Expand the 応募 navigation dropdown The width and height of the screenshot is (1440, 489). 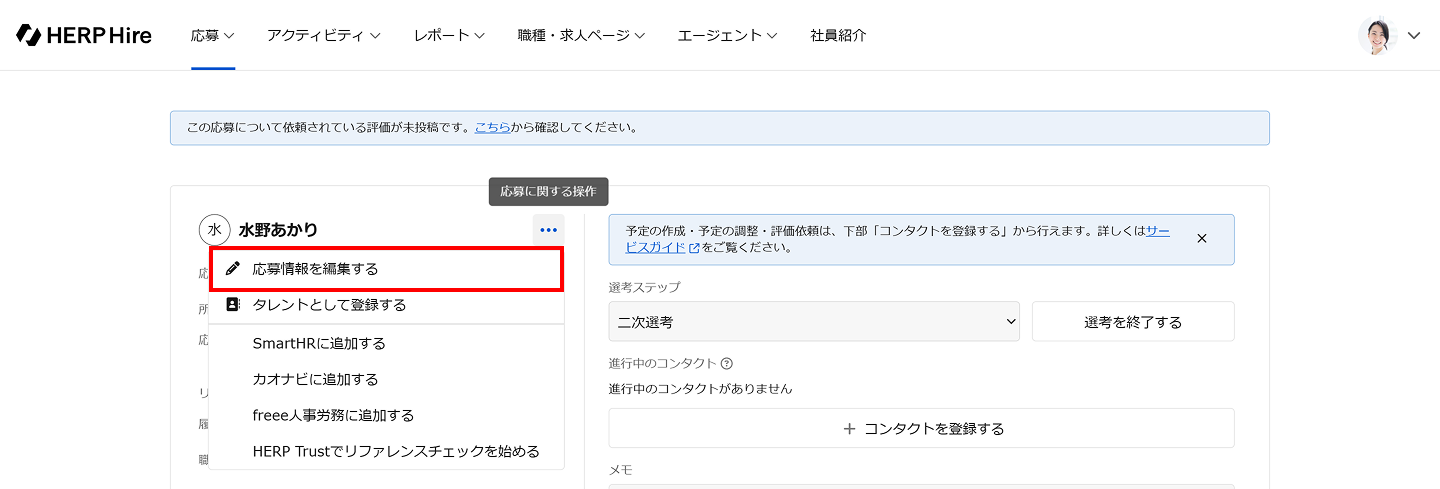click(x=212, y=35)
